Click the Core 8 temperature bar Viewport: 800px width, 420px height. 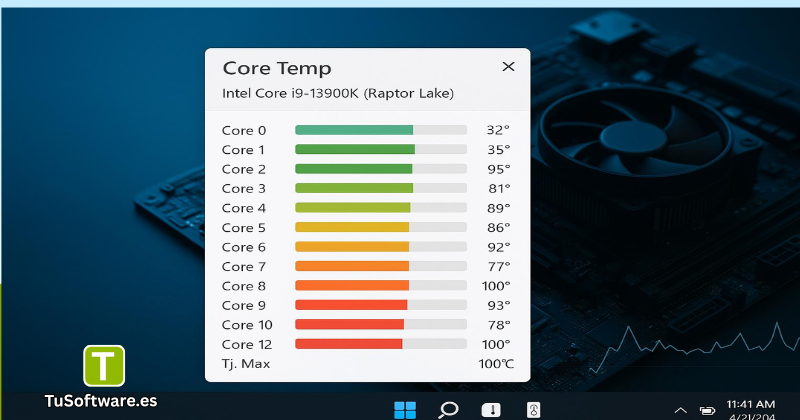click(x=381, y=285)
